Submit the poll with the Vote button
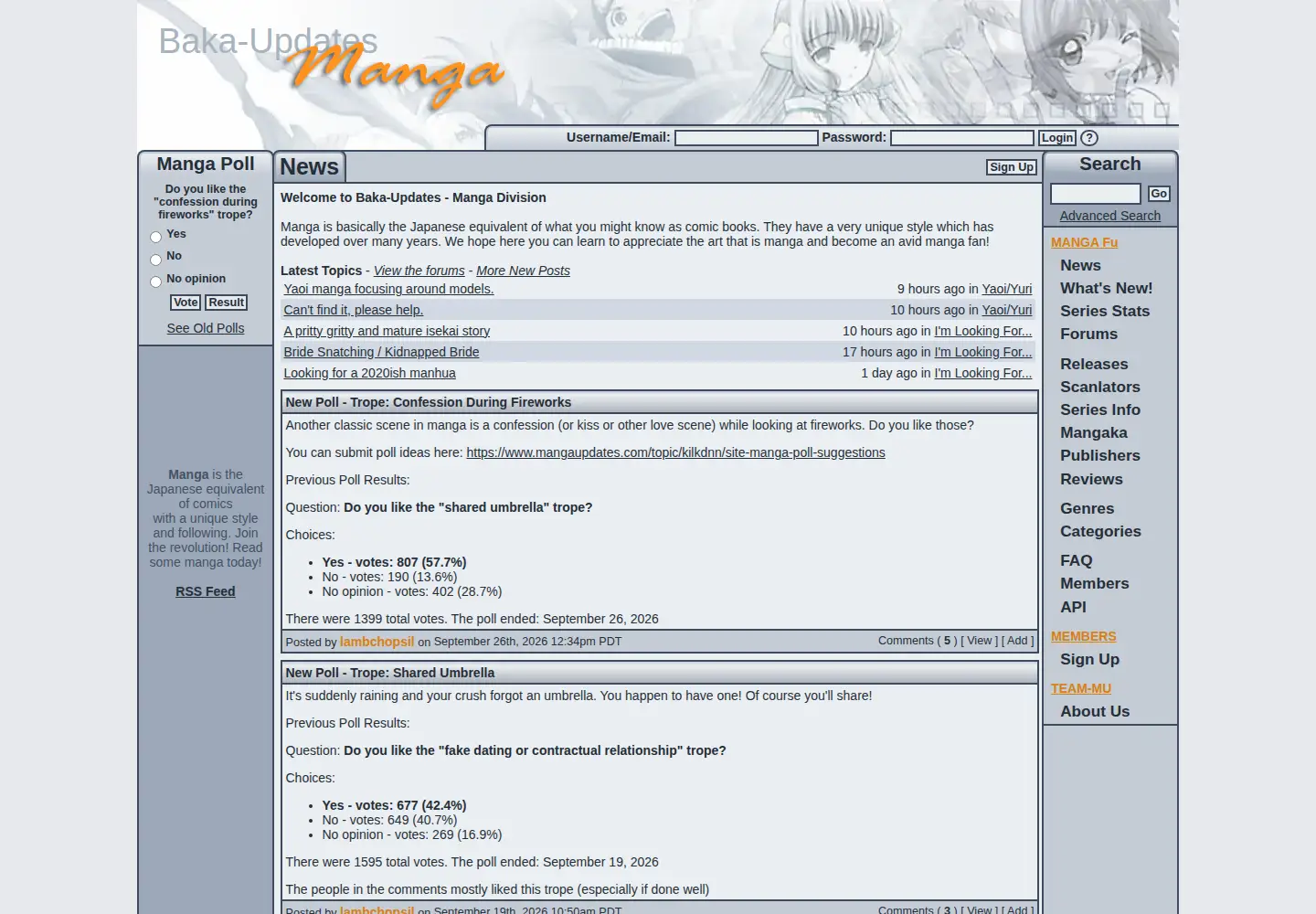 click(186, 303)
